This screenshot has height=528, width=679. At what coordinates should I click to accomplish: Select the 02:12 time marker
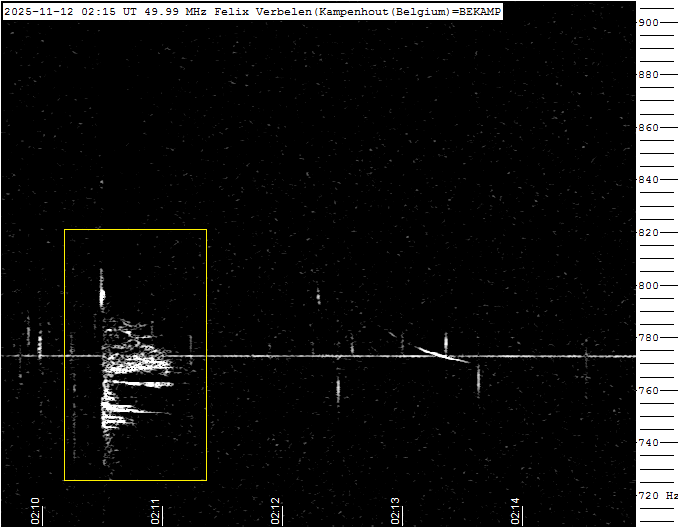(x=275, y=510)
